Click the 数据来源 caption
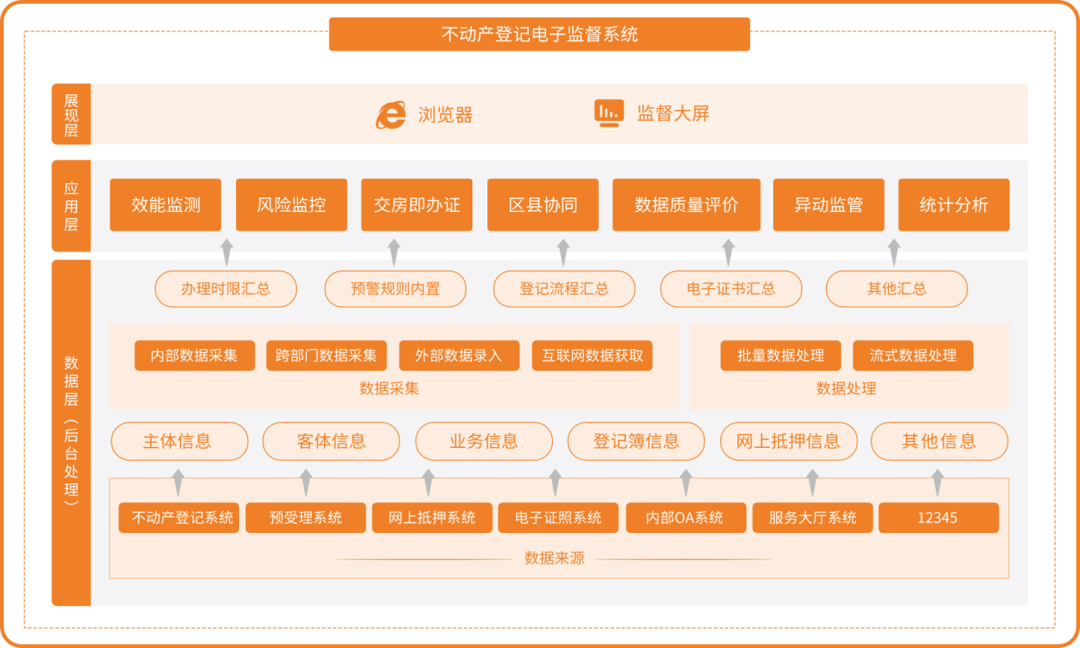 pyautogui.click(x=554, y=558)
